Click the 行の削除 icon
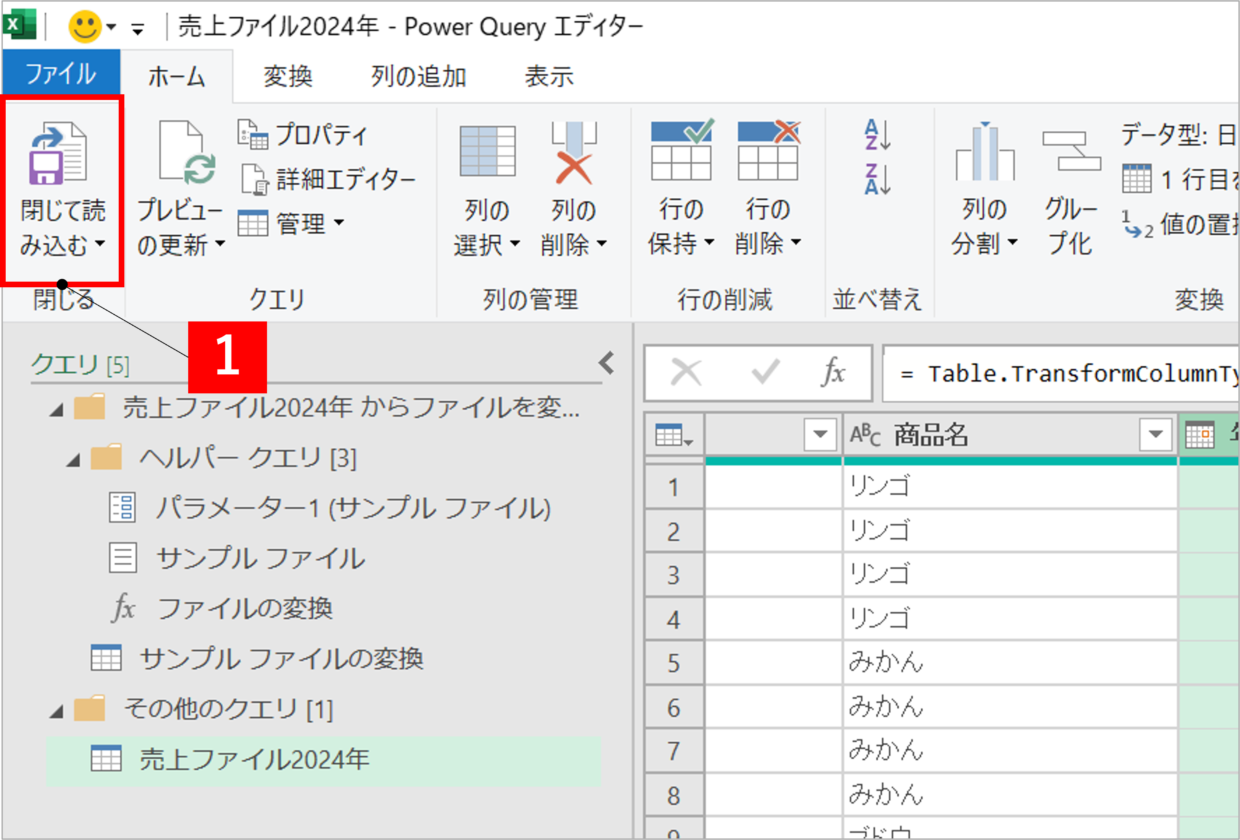Viewport: 1240px width, 840px height. pos(768,150)
